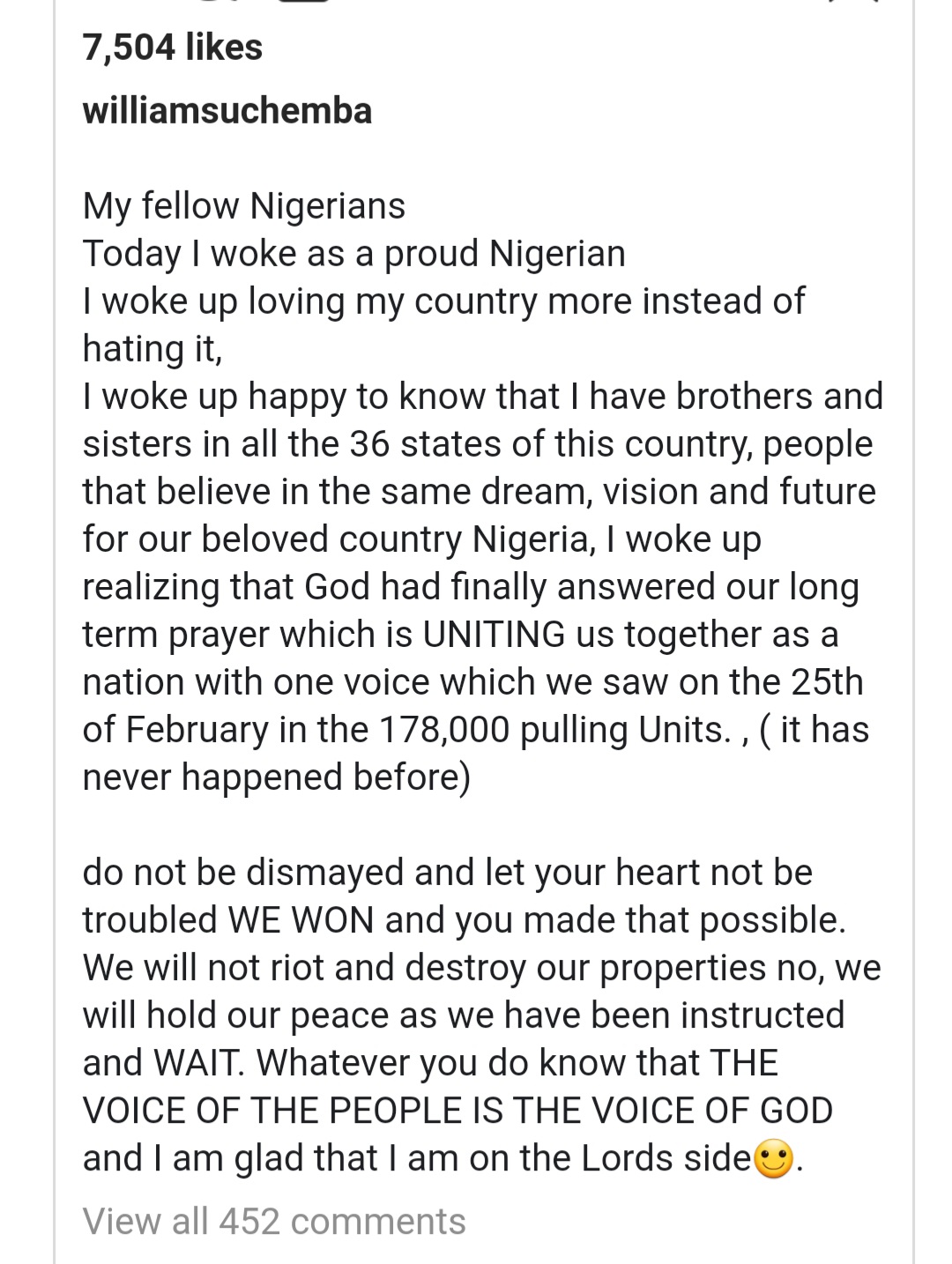Open williamsuchemba's profile from the username
This screenshot has height=1264, width=952.
227,111
